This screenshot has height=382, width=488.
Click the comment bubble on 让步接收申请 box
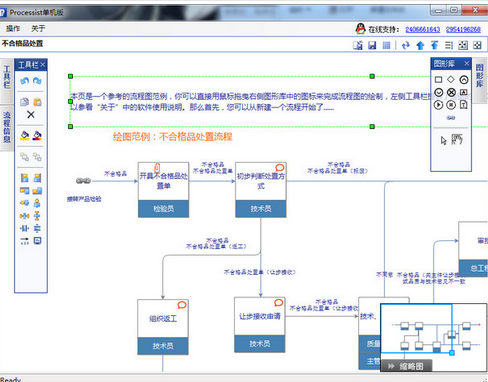click(x=278, y=303)
